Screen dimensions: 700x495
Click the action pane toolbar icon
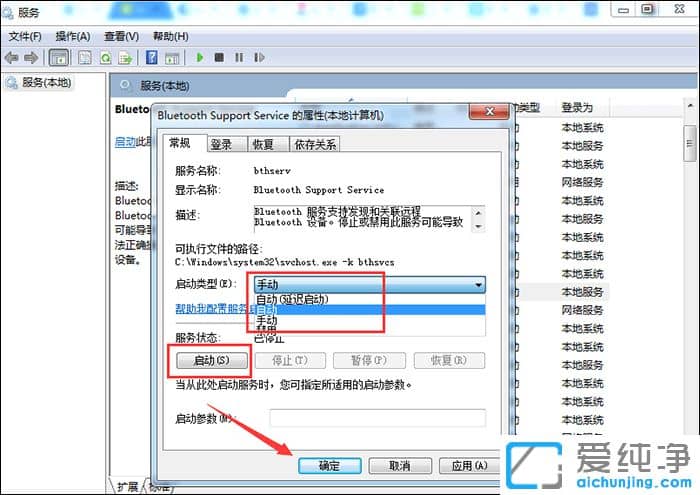(x=172, y=58)
